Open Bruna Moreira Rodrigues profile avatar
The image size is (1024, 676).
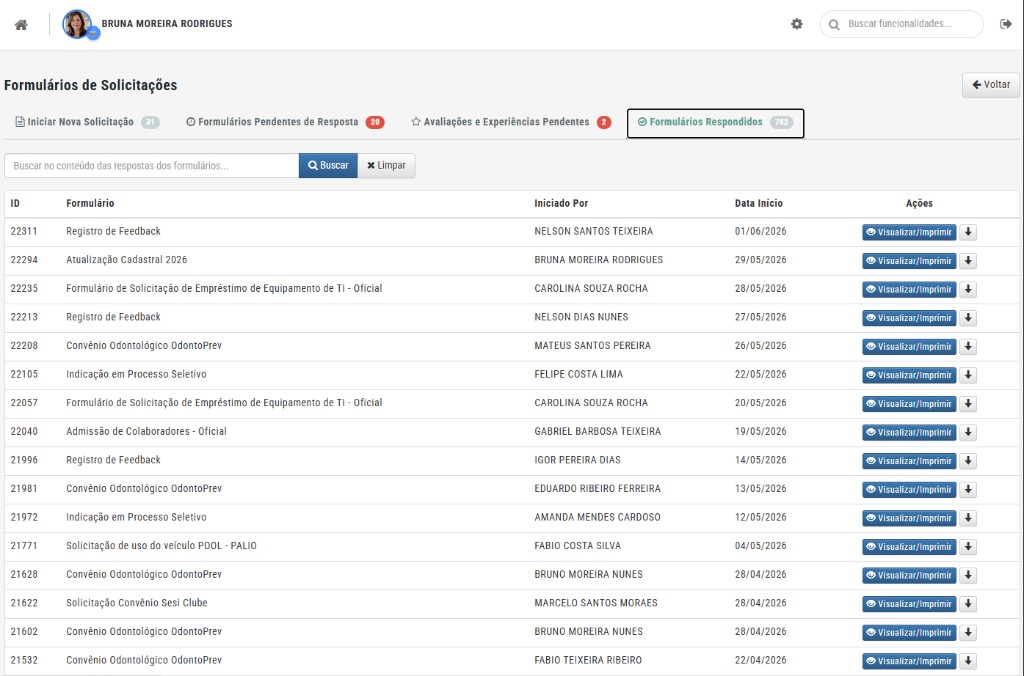coord(78,24)
